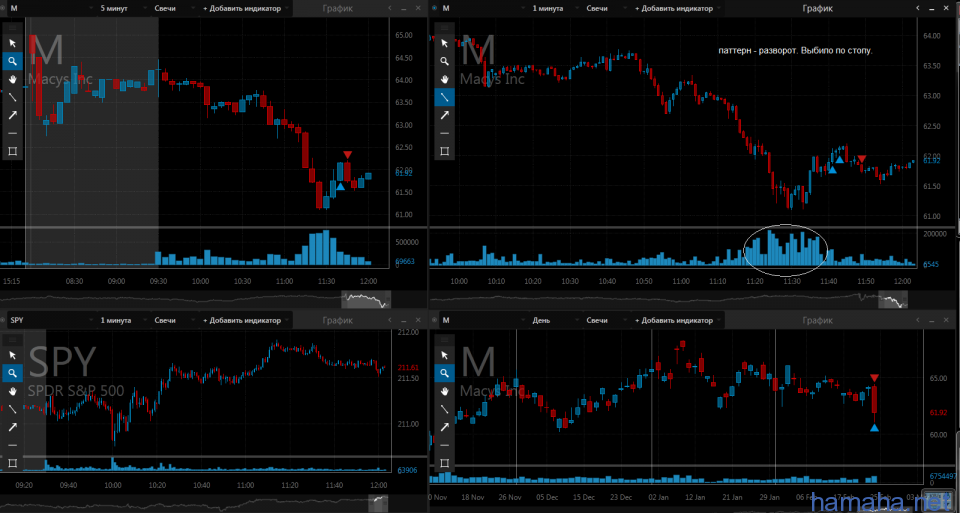Click the left arrow button in the daily panel header
This screenshot has width=960, height=513.
coord(917,320)
